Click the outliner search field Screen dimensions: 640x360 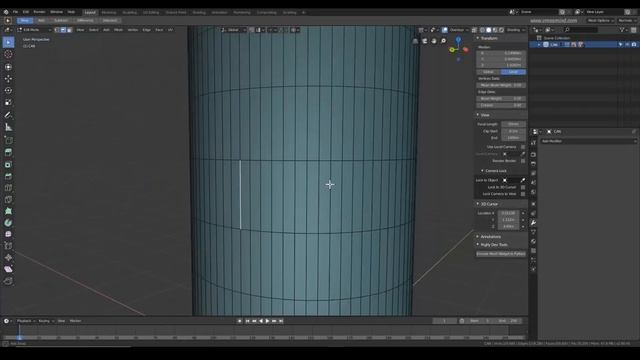click(581, 30)
